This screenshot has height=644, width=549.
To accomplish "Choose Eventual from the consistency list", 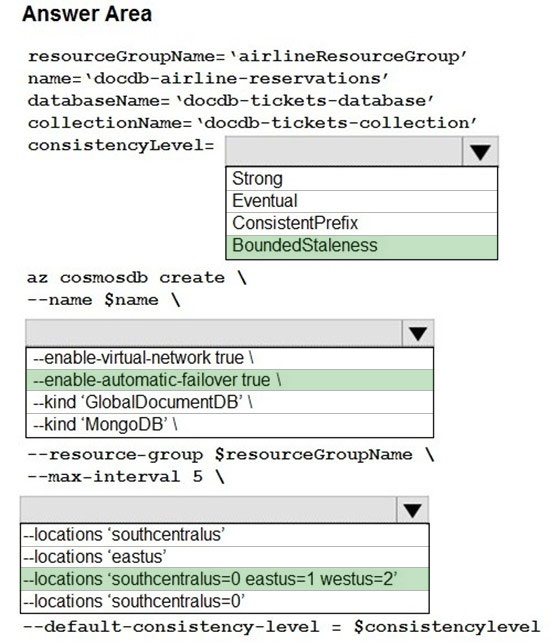I will (361, 201).
